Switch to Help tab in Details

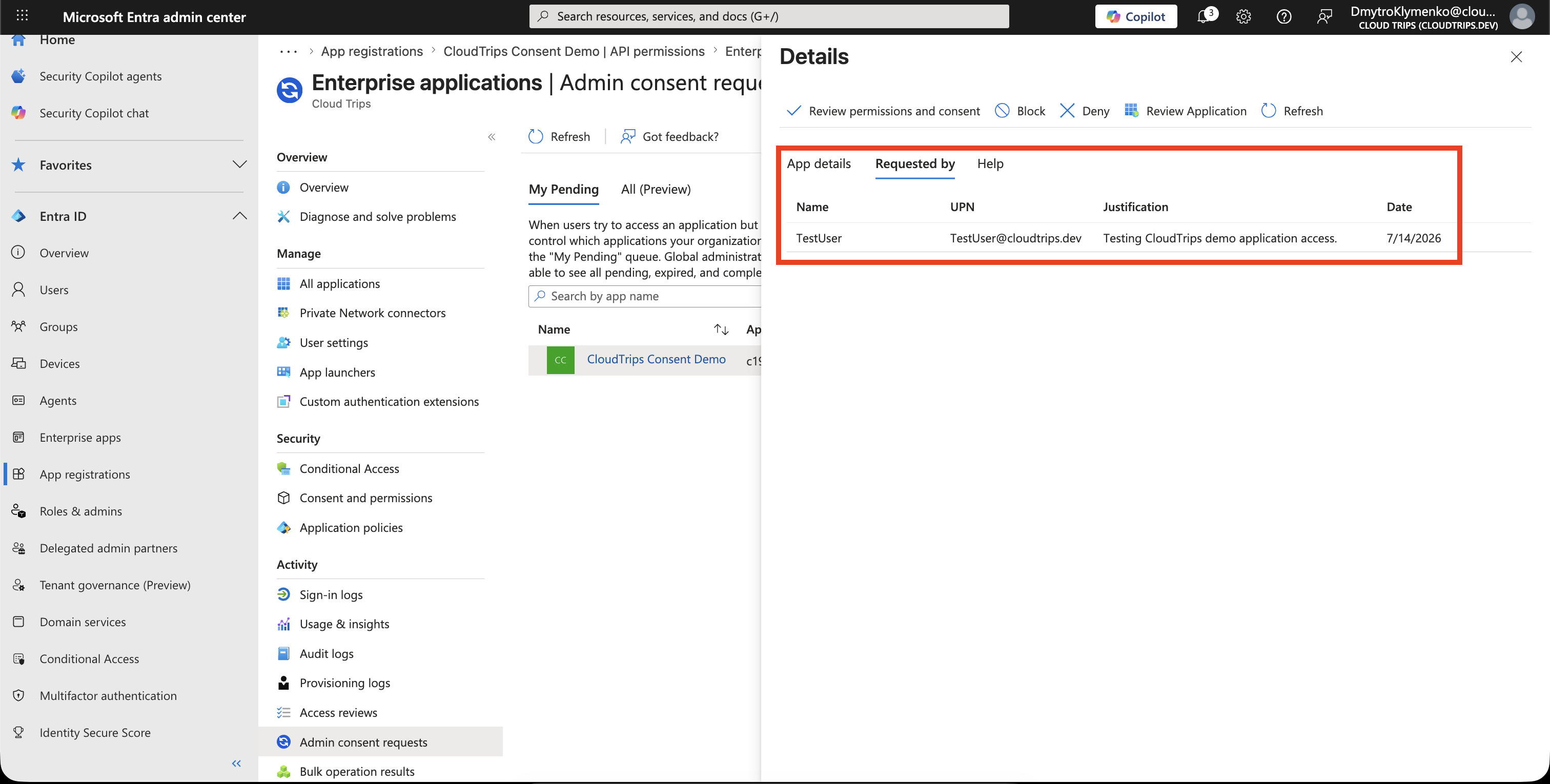(x=990, y=163)
